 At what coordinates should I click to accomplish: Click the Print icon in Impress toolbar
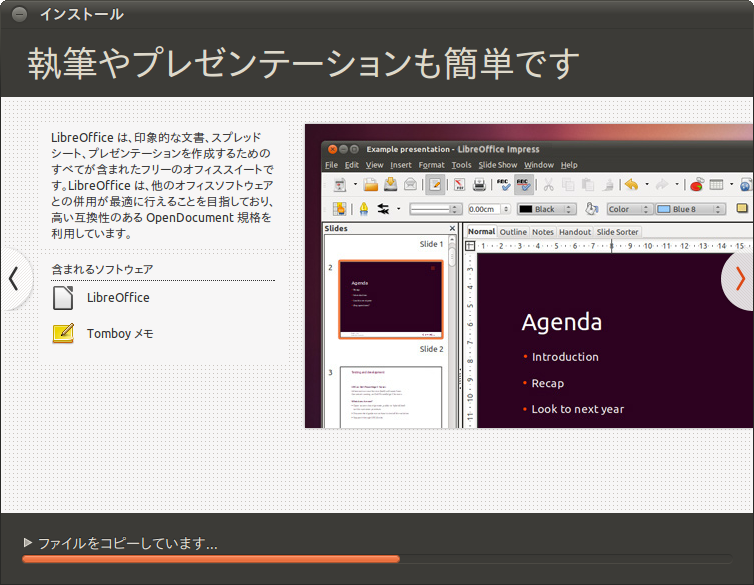point(479,185)
